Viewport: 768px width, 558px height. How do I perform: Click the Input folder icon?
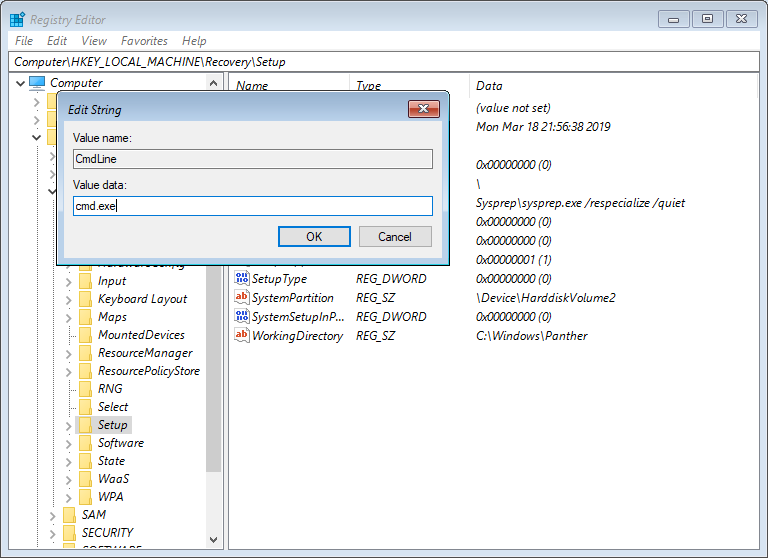coord(86,281)
